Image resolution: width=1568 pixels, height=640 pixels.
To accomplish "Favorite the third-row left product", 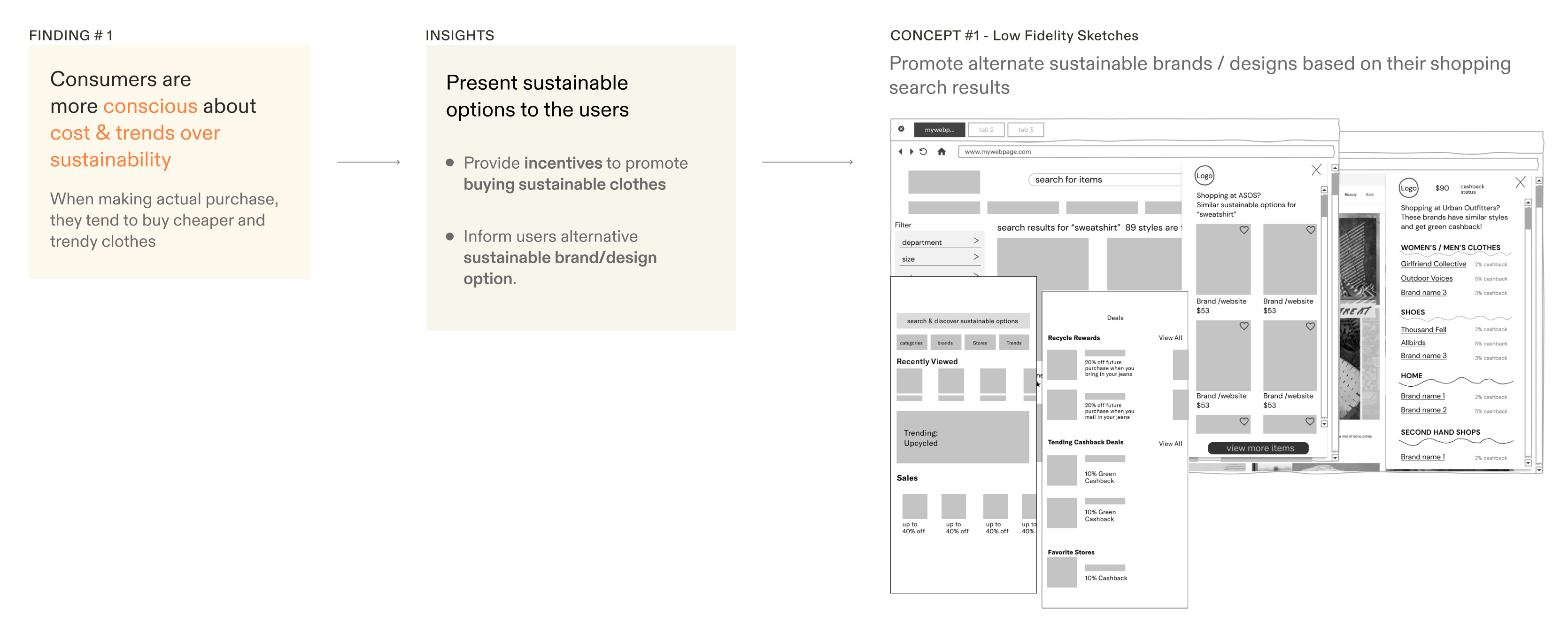I will tap(1244, 421).
